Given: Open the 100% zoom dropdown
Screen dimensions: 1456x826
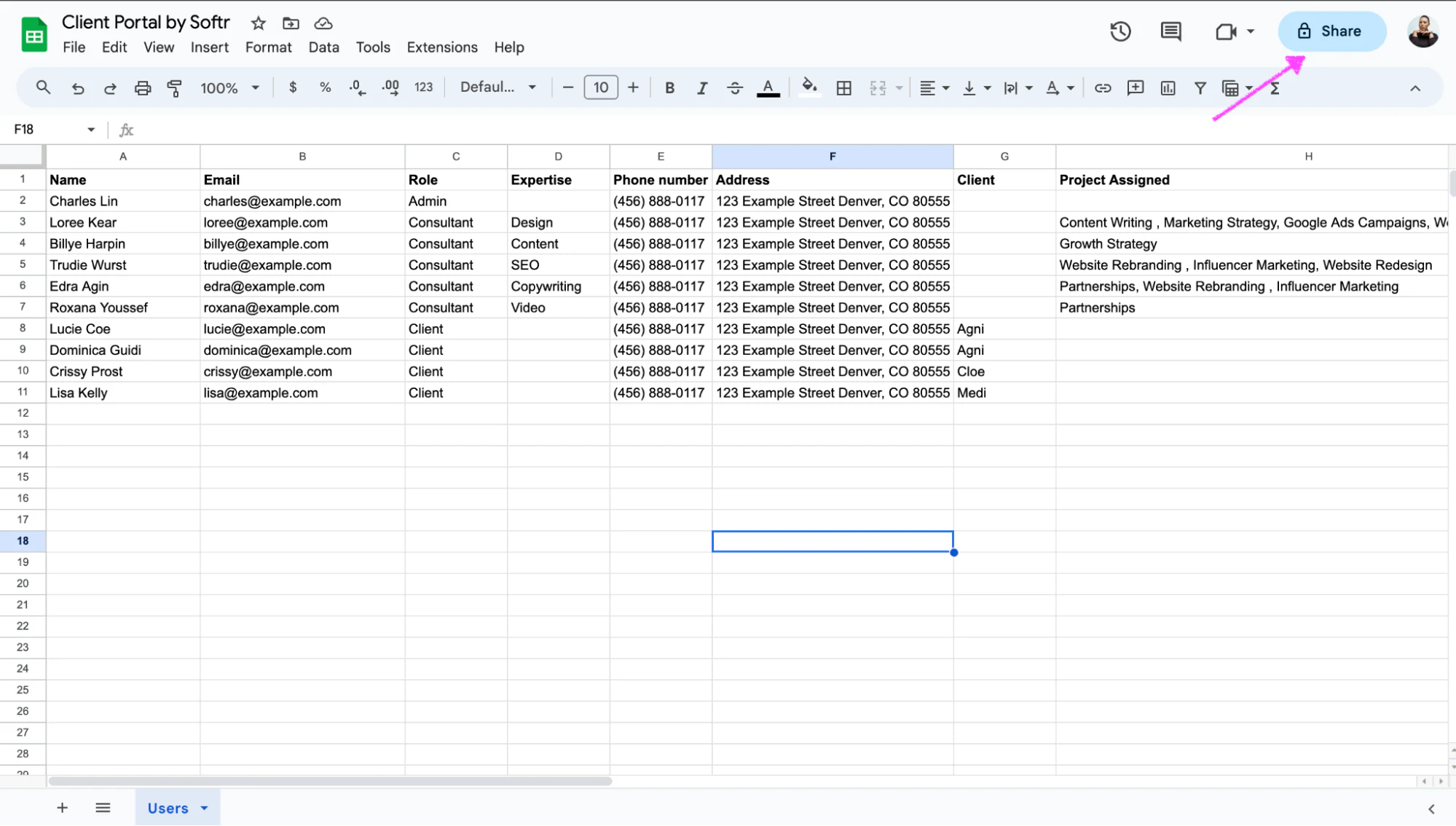Looking at the screenshot, I should [x=230, y=88].
